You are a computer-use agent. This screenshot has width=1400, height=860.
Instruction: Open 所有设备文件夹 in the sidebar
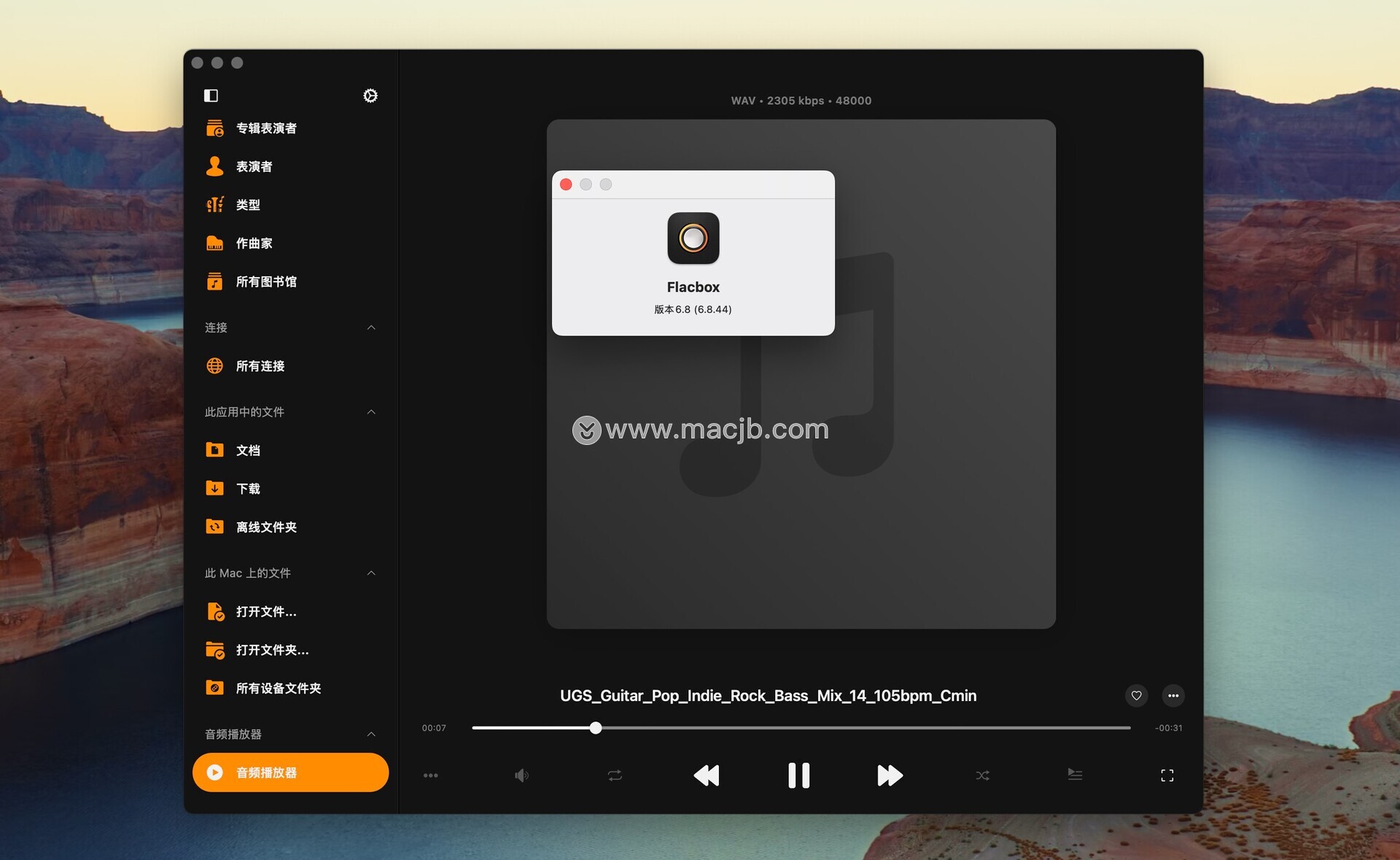click(x=290, y=688)
